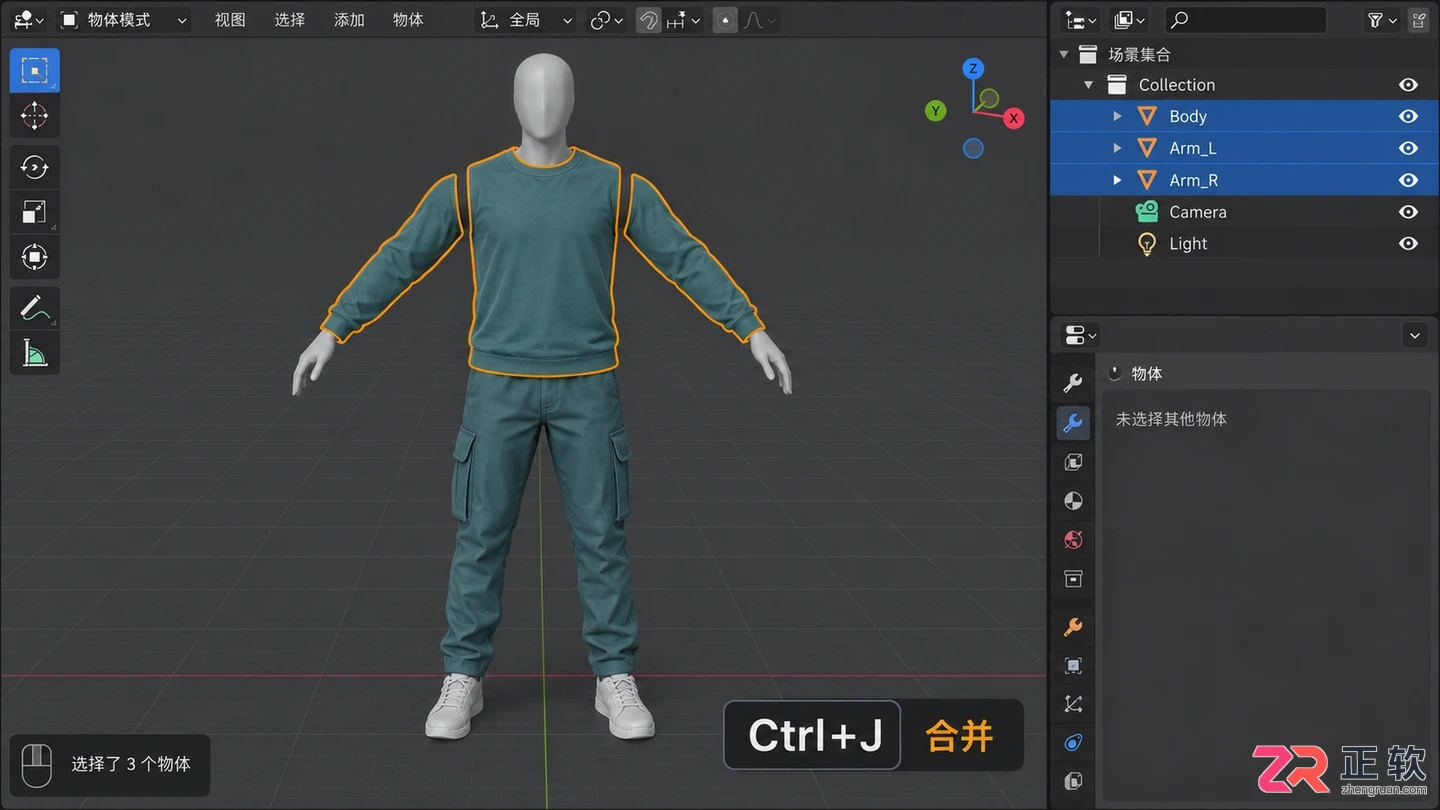Open the gray wrench Tool tab
This screenshot has width=1440, height=810.
1073,383
